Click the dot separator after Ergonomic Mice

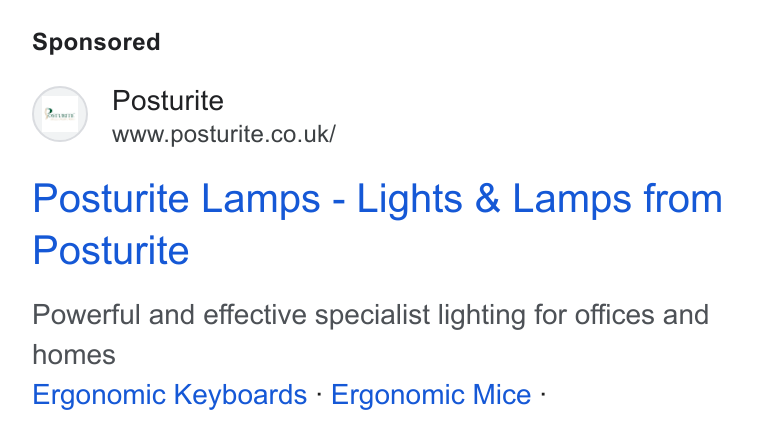click(543, 394)
